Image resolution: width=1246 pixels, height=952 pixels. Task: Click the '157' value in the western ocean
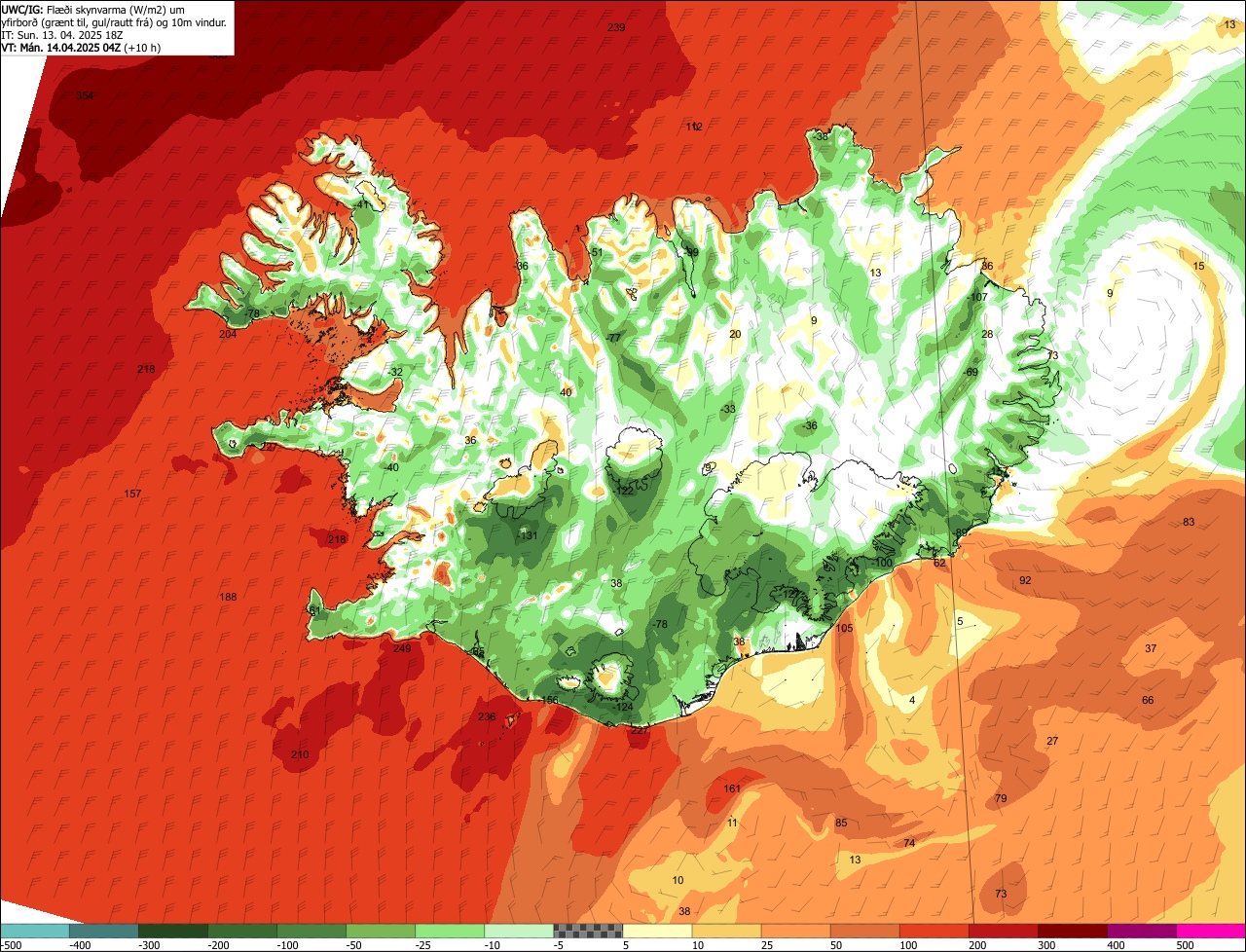click(132, 494)
